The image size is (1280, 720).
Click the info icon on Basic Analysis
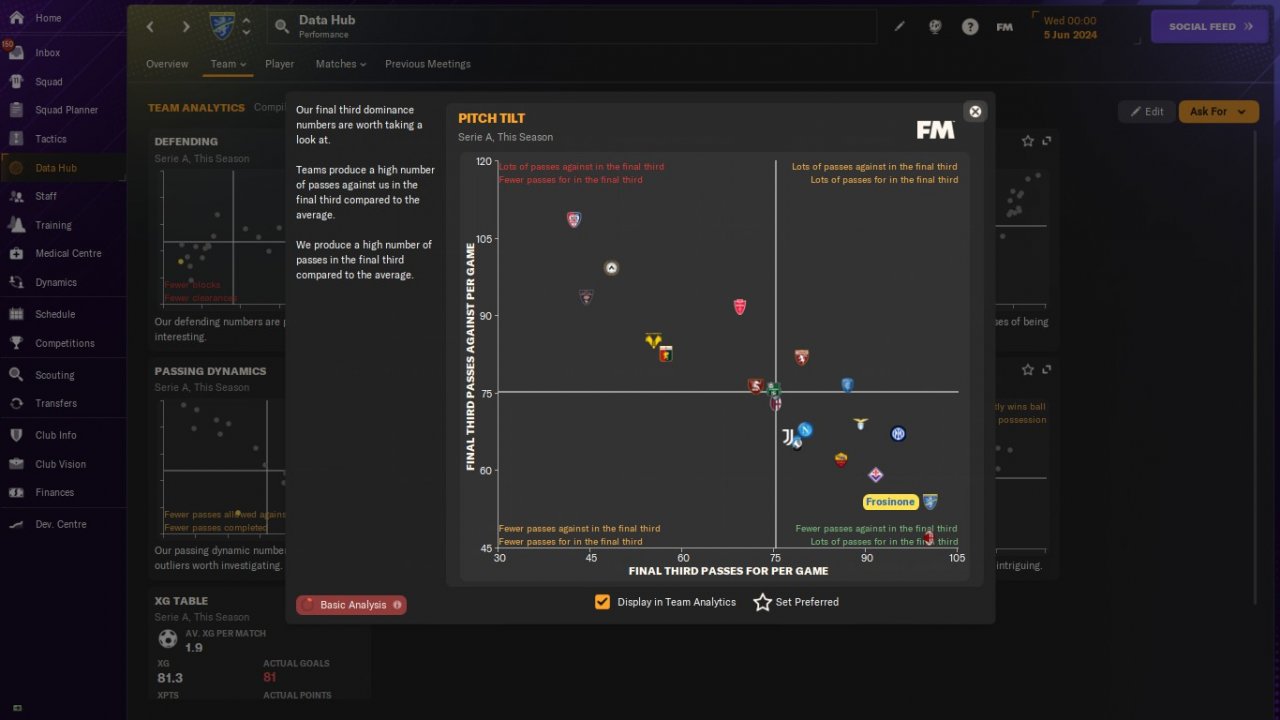pyautogui.click(x=397, y=605)
